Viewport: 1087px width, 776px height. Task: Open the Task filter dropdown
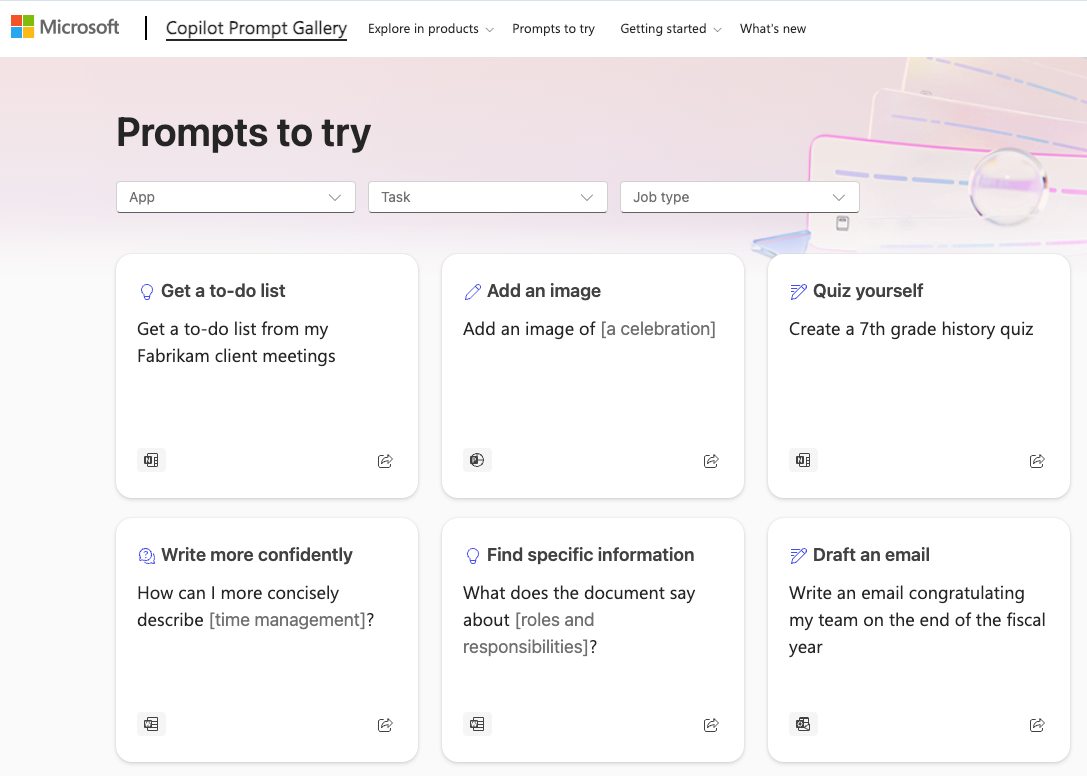tap(487, 197)
